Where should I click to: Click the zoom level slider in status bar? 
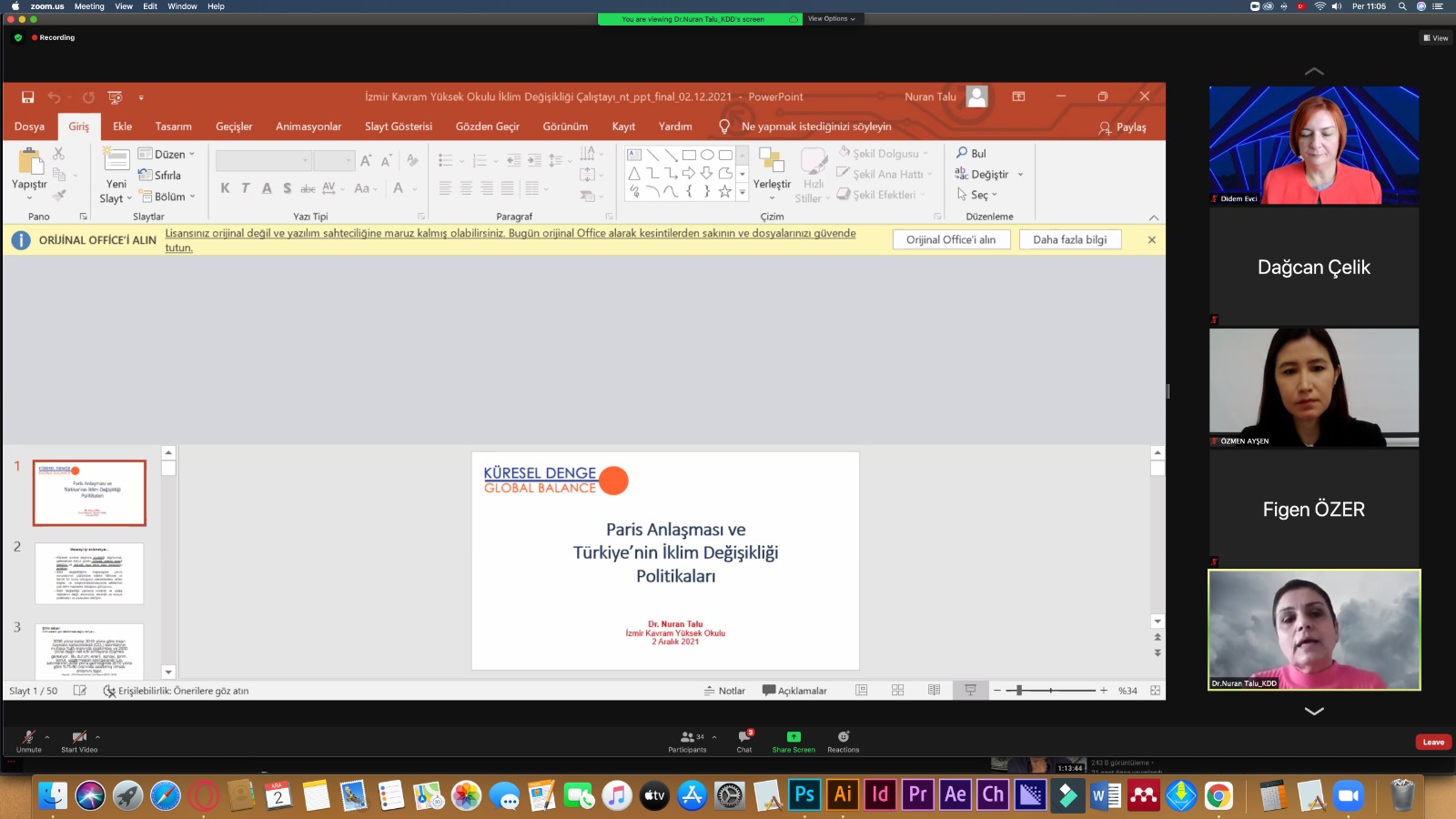(1019, 691)
